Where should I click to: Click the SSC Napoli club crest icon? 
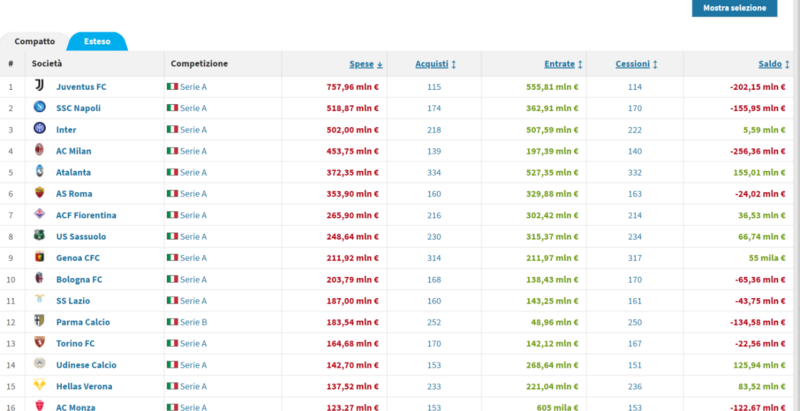(x=40, y=108)
